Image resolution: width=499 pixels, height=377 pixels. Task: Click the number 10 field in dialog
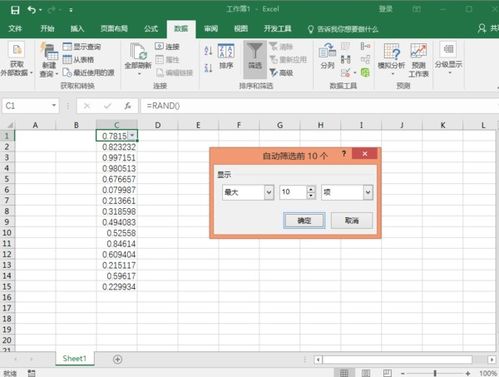tap(293, 192)
